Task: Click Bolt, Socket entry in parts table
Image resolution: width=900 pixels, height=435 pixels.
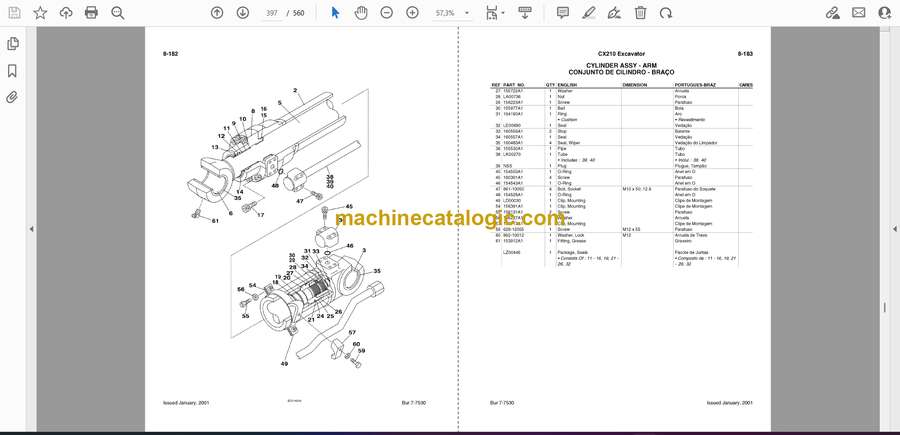Action: pos(568,189)
